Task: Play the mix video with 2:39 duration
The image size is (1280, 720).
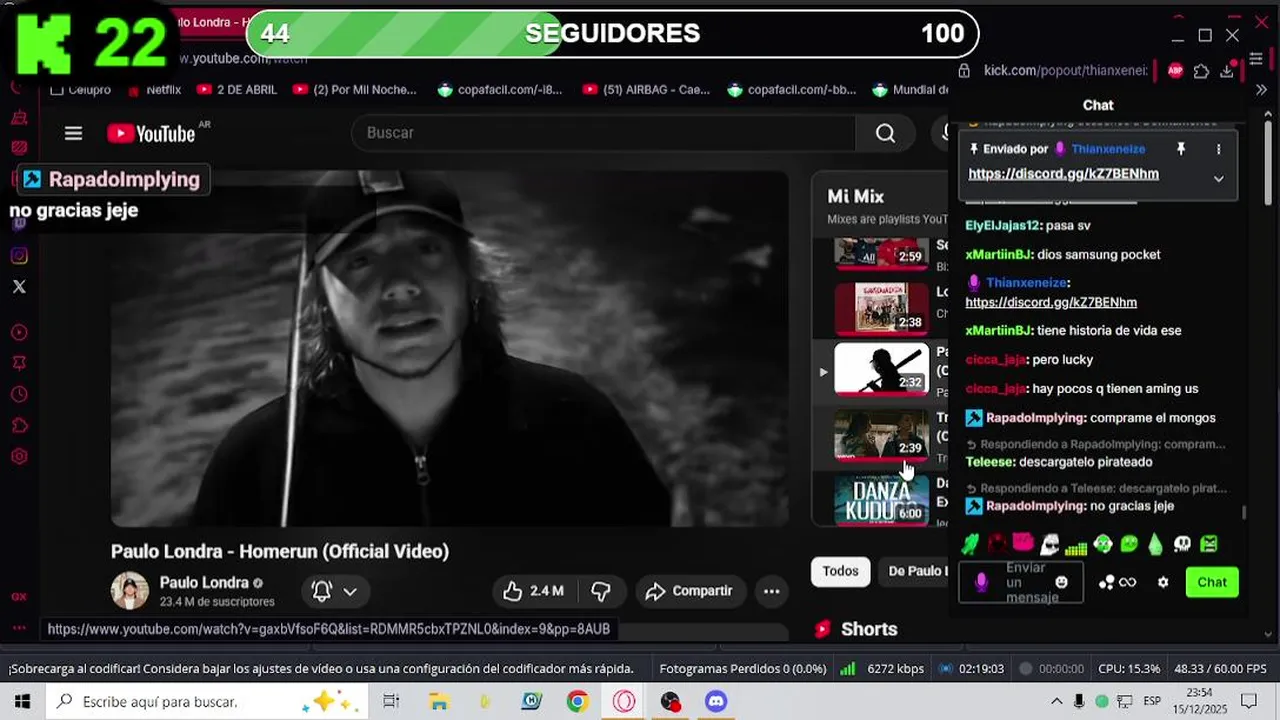Action: (882, 434)
